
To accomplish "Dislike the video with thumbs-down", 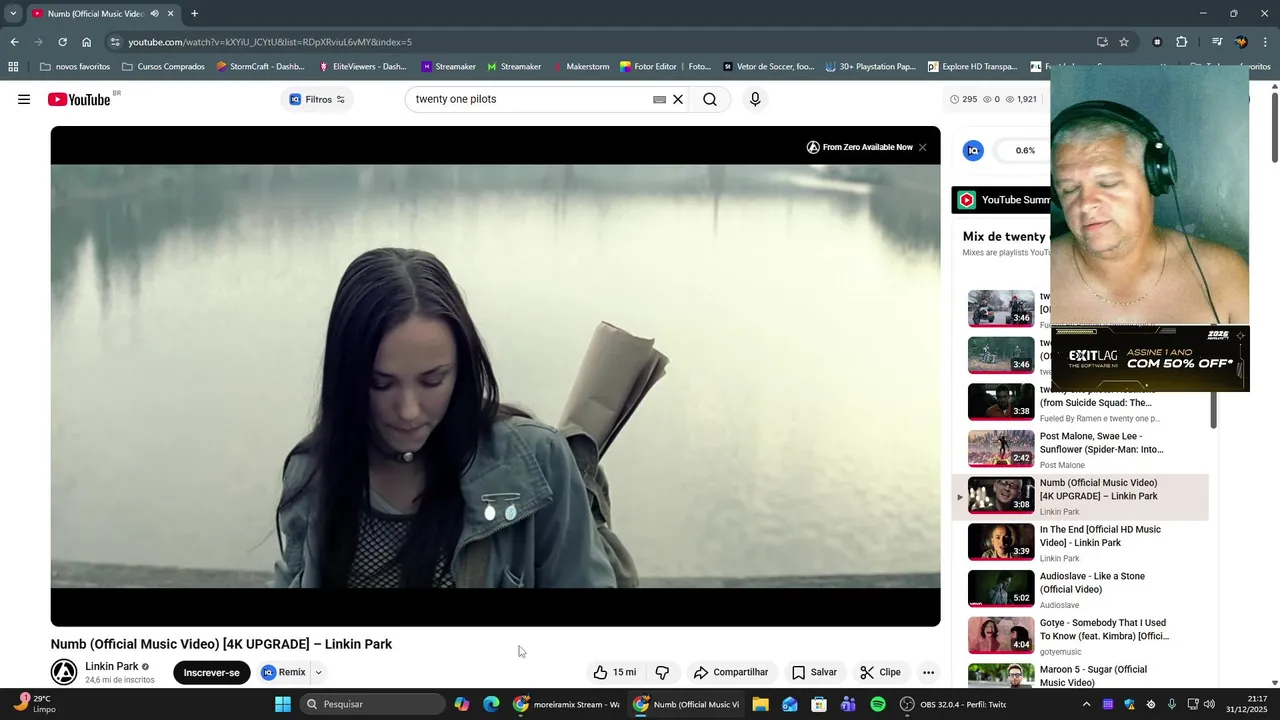I will (x=662, y=672).
